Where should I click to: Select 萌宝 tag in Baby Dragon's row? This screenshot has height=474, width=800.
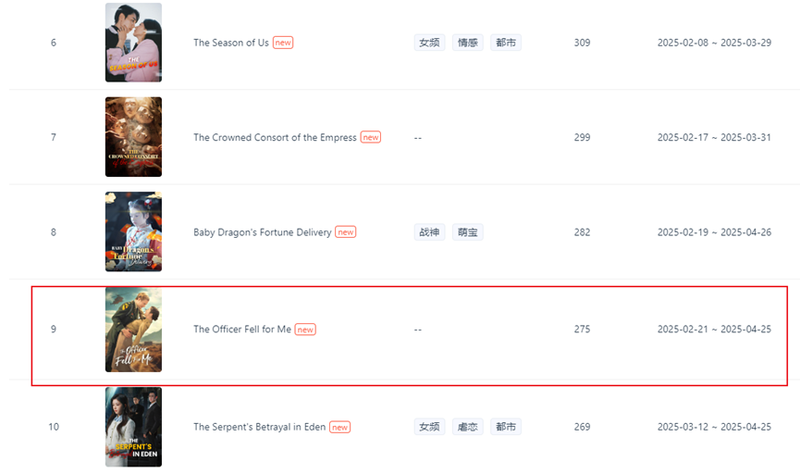pos(468,232)
